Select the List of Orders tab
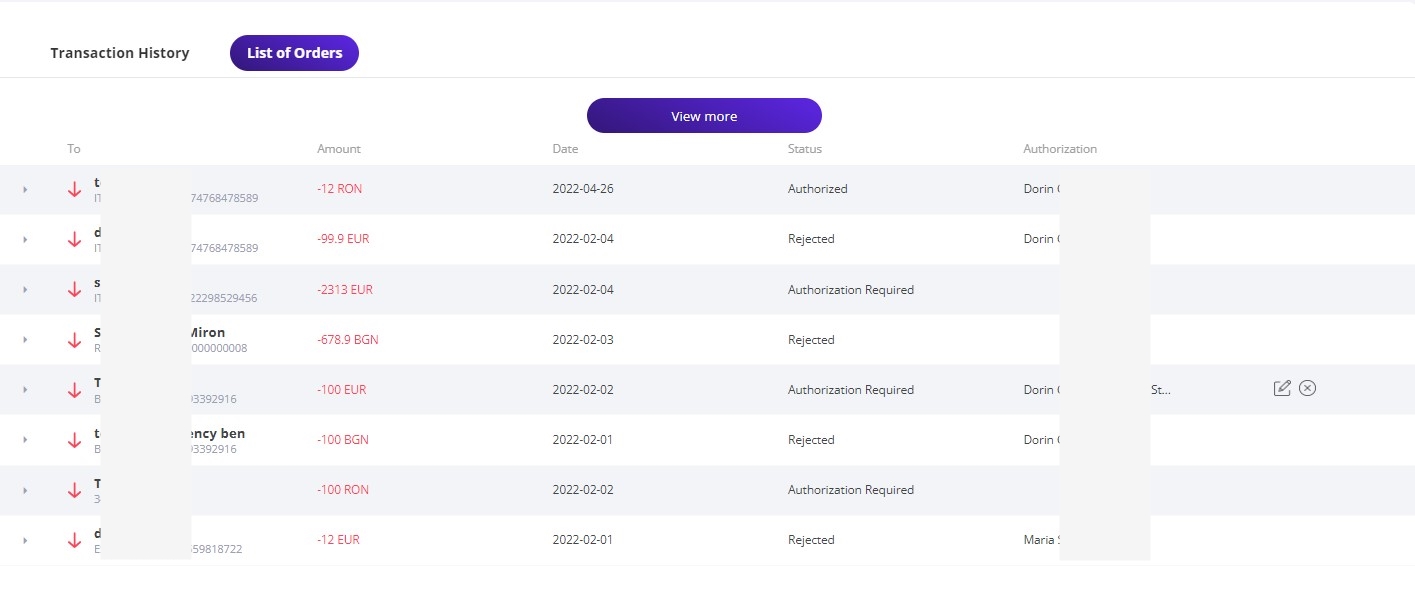 tap(294, 53)
